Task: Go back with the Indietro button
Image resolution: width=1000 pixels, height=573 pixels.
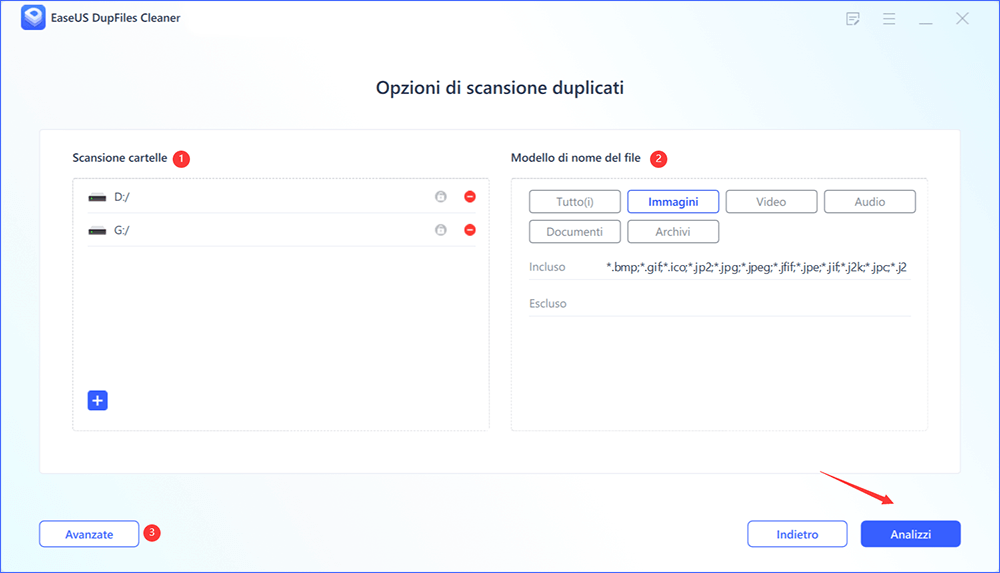Action: point(797,534)
